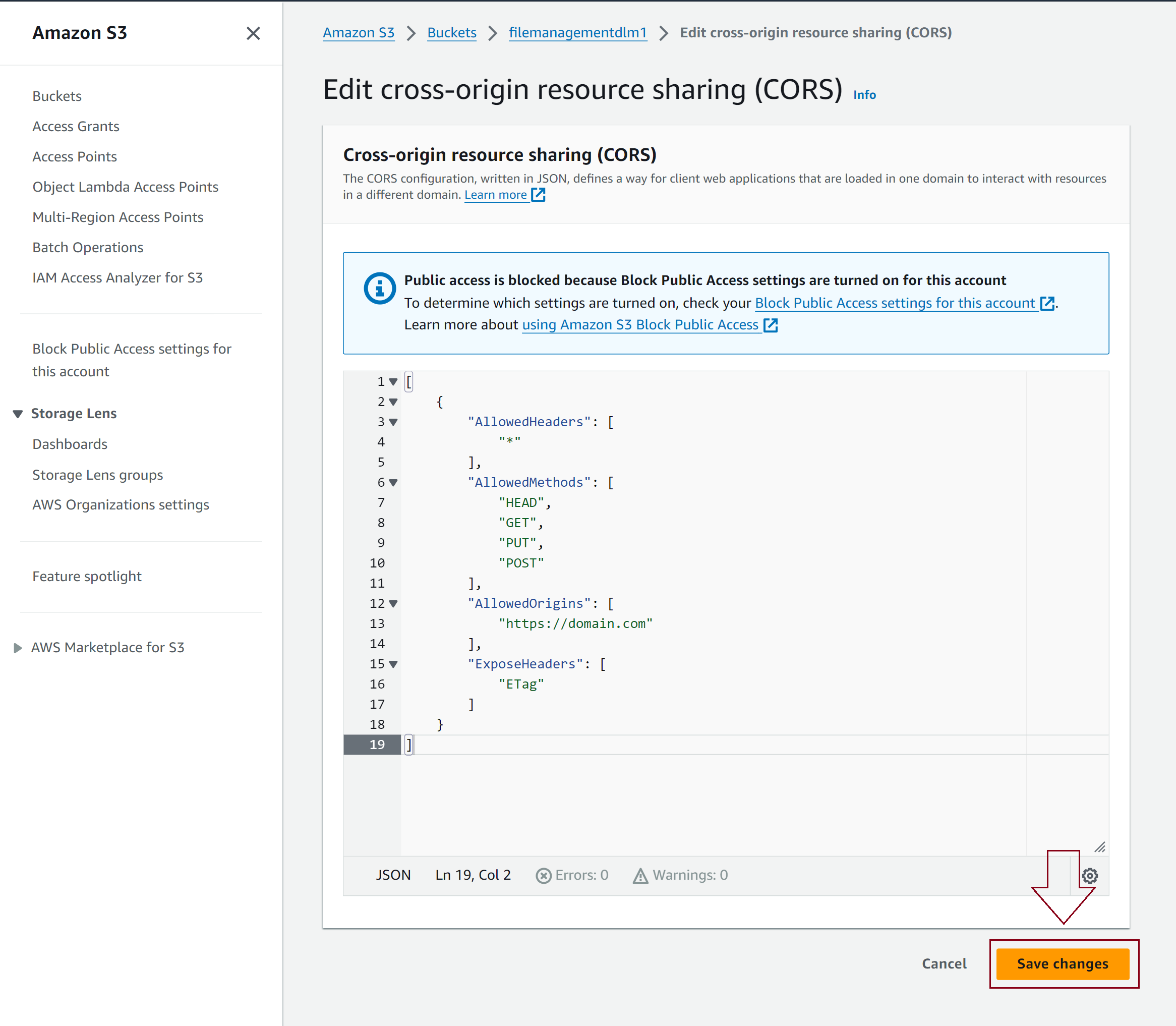This screenshot has width=1176, height=1026.
Task: Click the "https://domain.com" origin value
Action: (575, 623)
